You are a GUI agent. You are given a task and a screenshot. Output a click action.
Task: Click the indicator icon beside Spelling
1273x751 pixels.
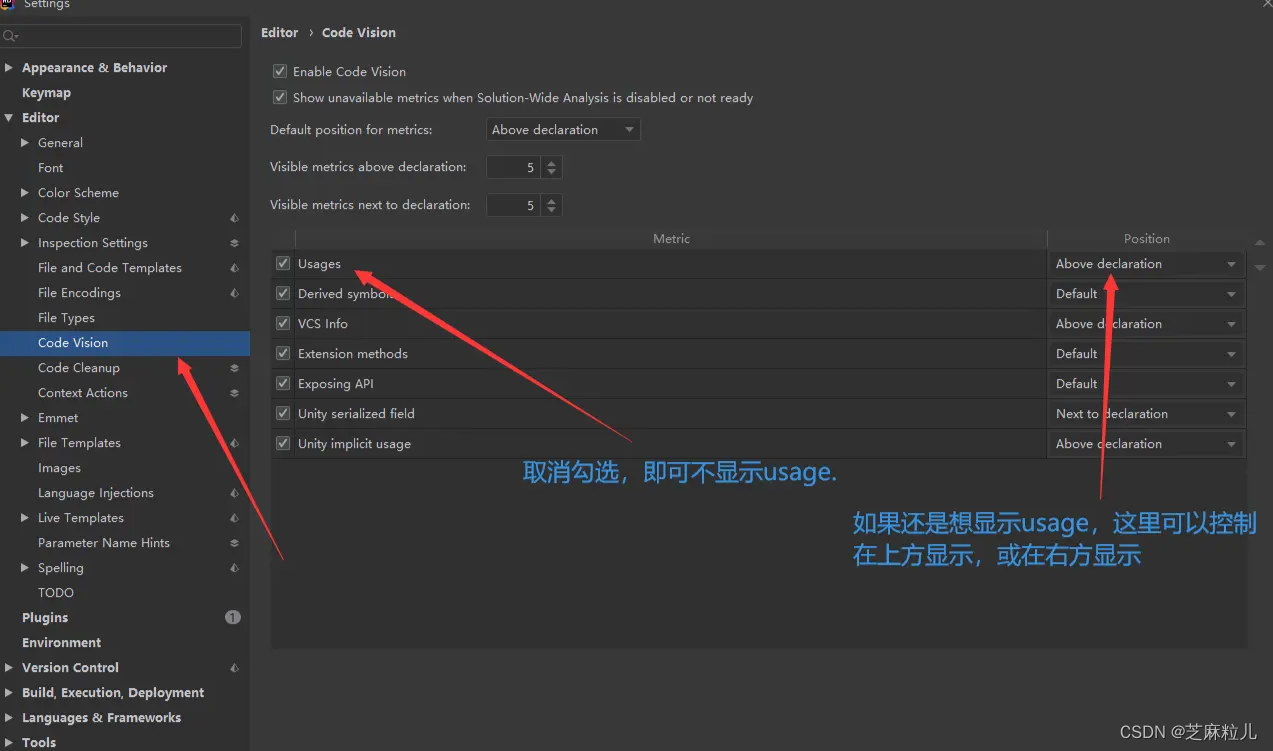click(x=233, y=567)
